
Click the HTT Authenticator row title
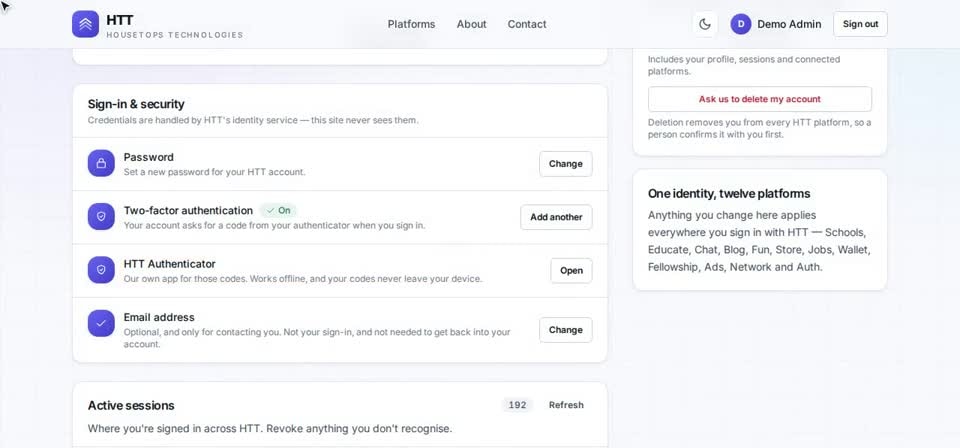tap(170, 264)
